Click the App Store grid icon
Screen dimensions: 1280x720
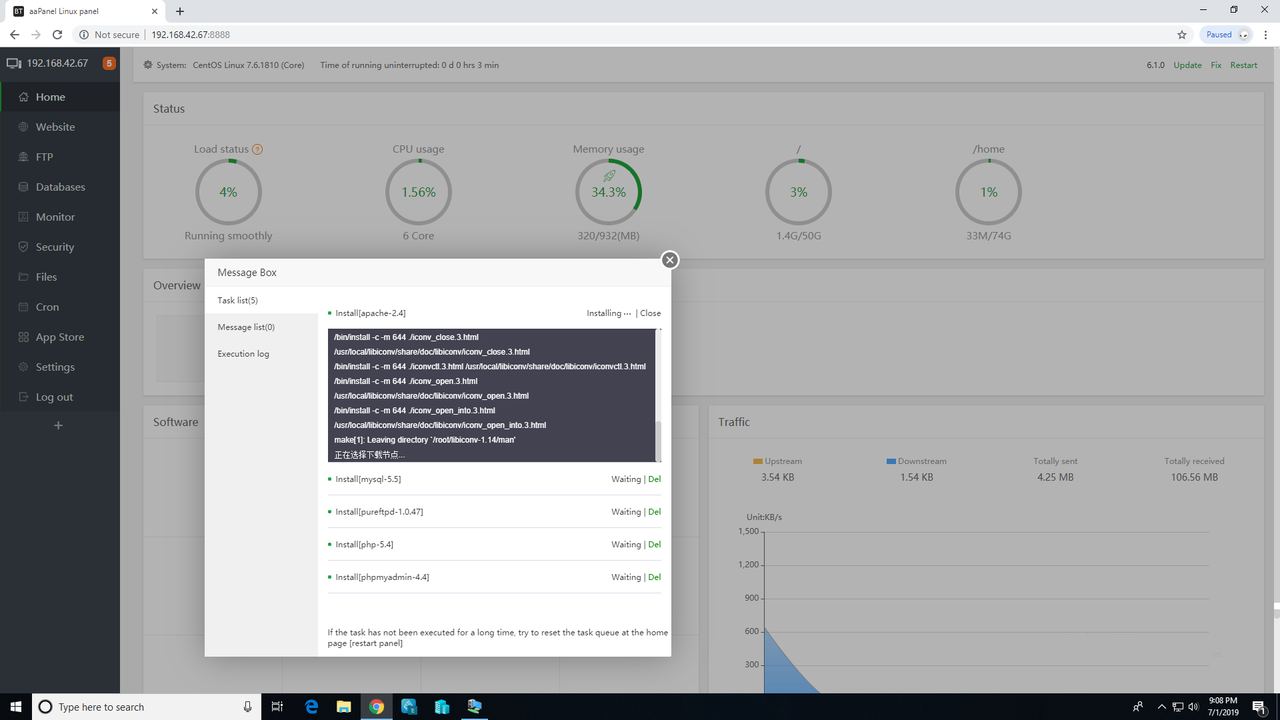24,337
